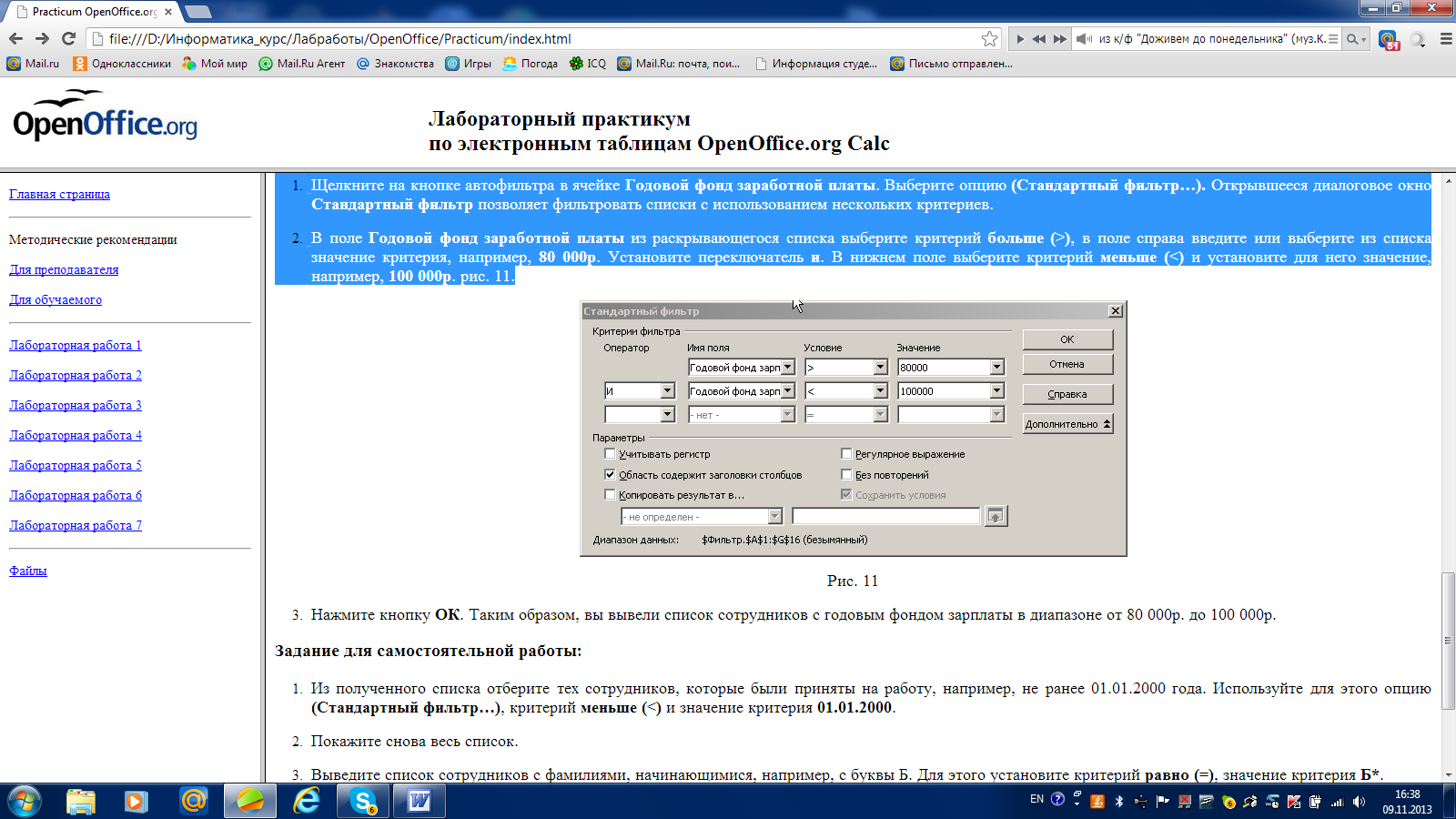Open Skype from the taskbar
Image resolution: width=1456 pixels, height=819 pixels.
[363, 801]
